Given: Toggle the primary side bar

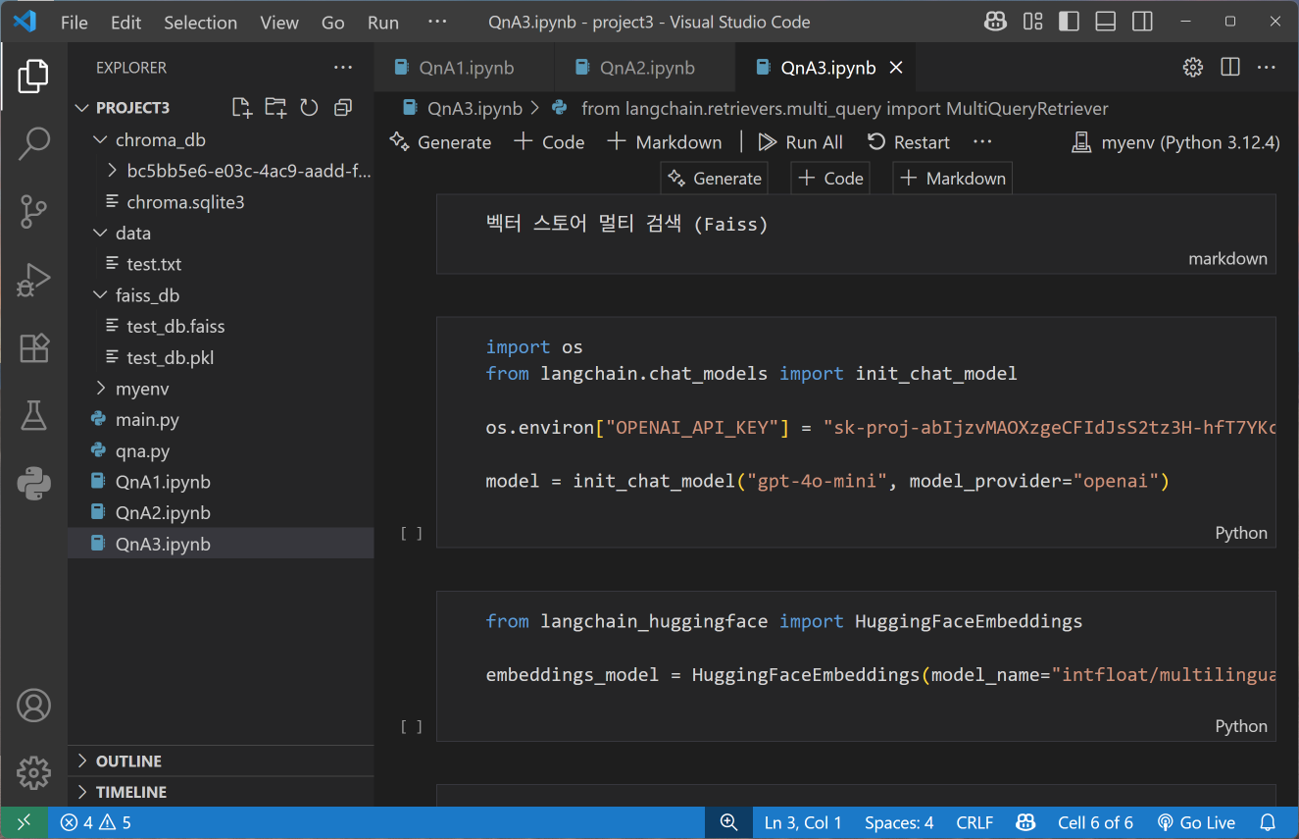Looking at the screenshot, I should click(1069, 22).
